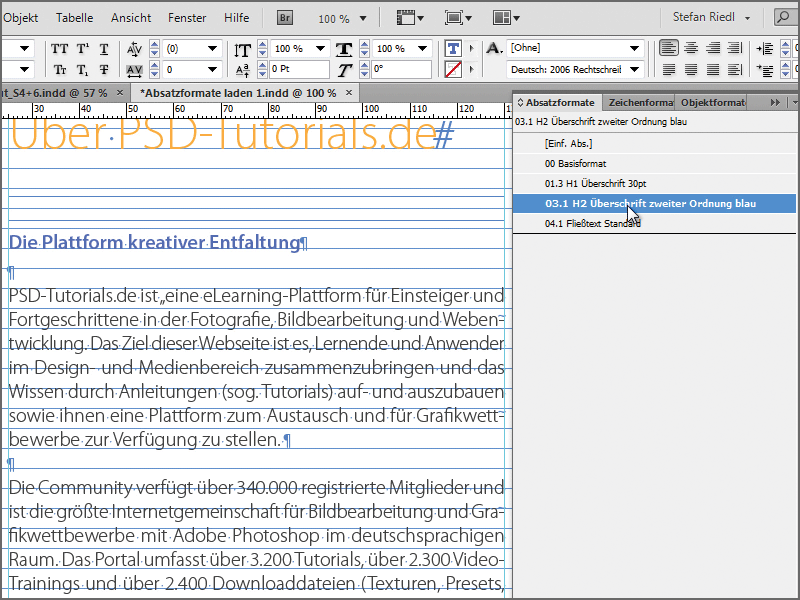Screen dimensions: 800x600
Task: Click the Vertical Scale icon
Action: (x=242, y=50)
